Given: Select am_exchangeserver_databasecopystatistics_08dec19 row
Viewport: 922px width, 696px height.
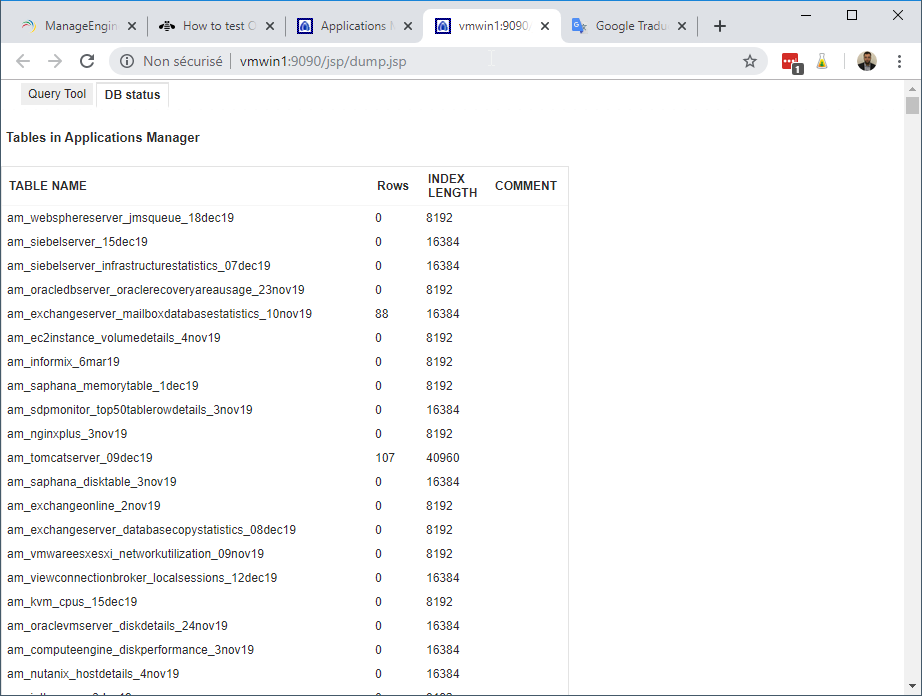Looking at the screenshot, I should (285, 530).
